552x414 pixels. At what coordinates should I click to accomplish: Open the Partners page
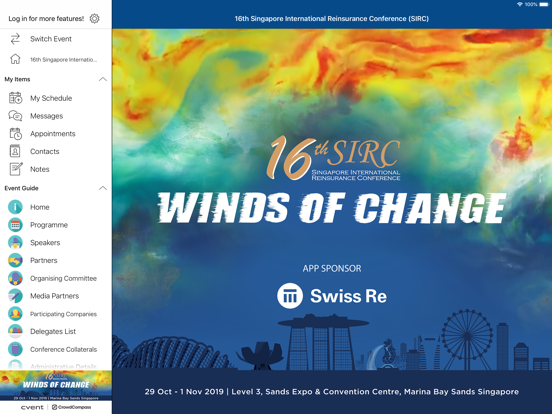click(44, 261)
